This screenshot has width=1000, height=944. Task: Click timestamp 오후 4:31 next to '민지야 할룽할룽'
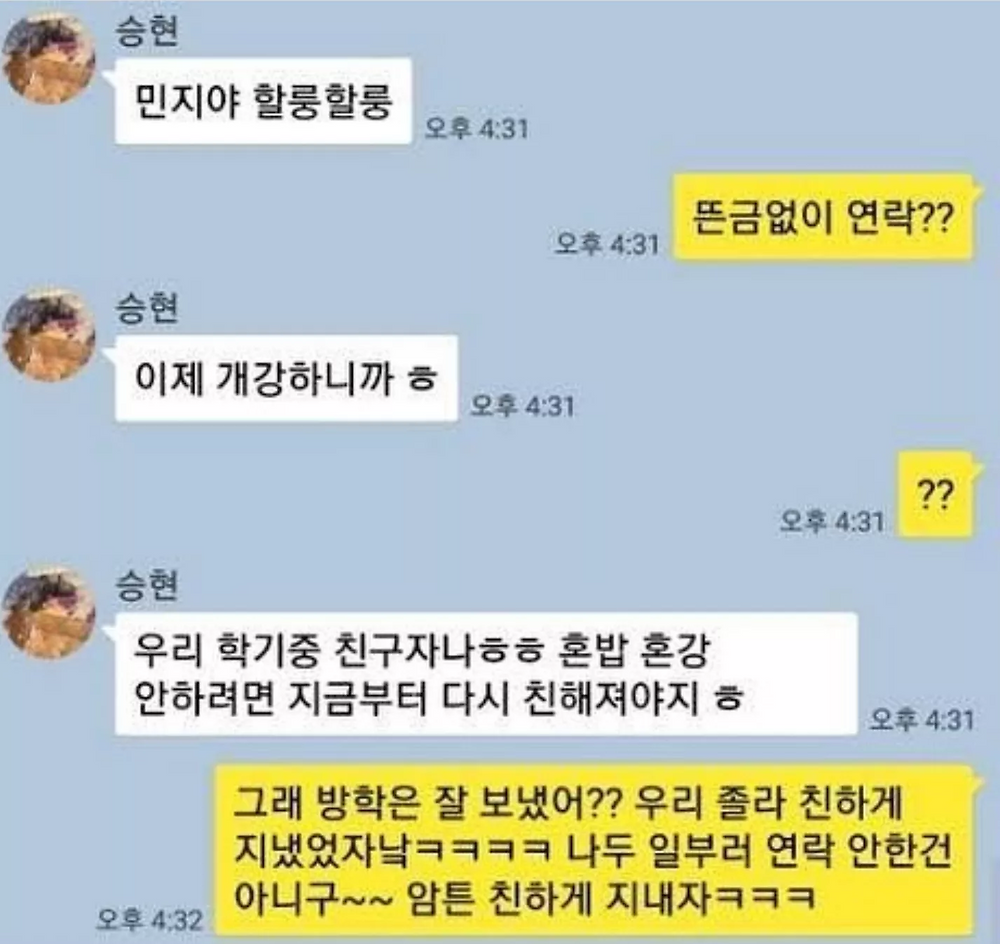coord(476,129)
